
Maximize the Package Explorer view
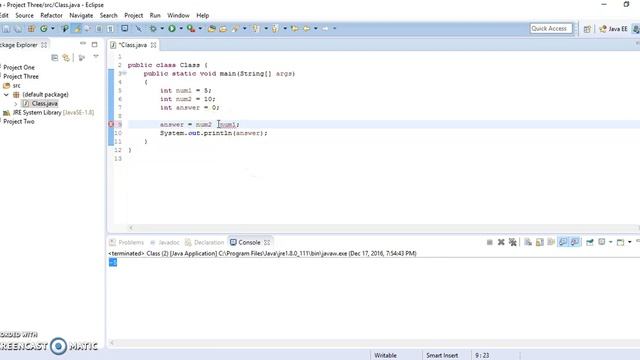click(x=95, y=44)
